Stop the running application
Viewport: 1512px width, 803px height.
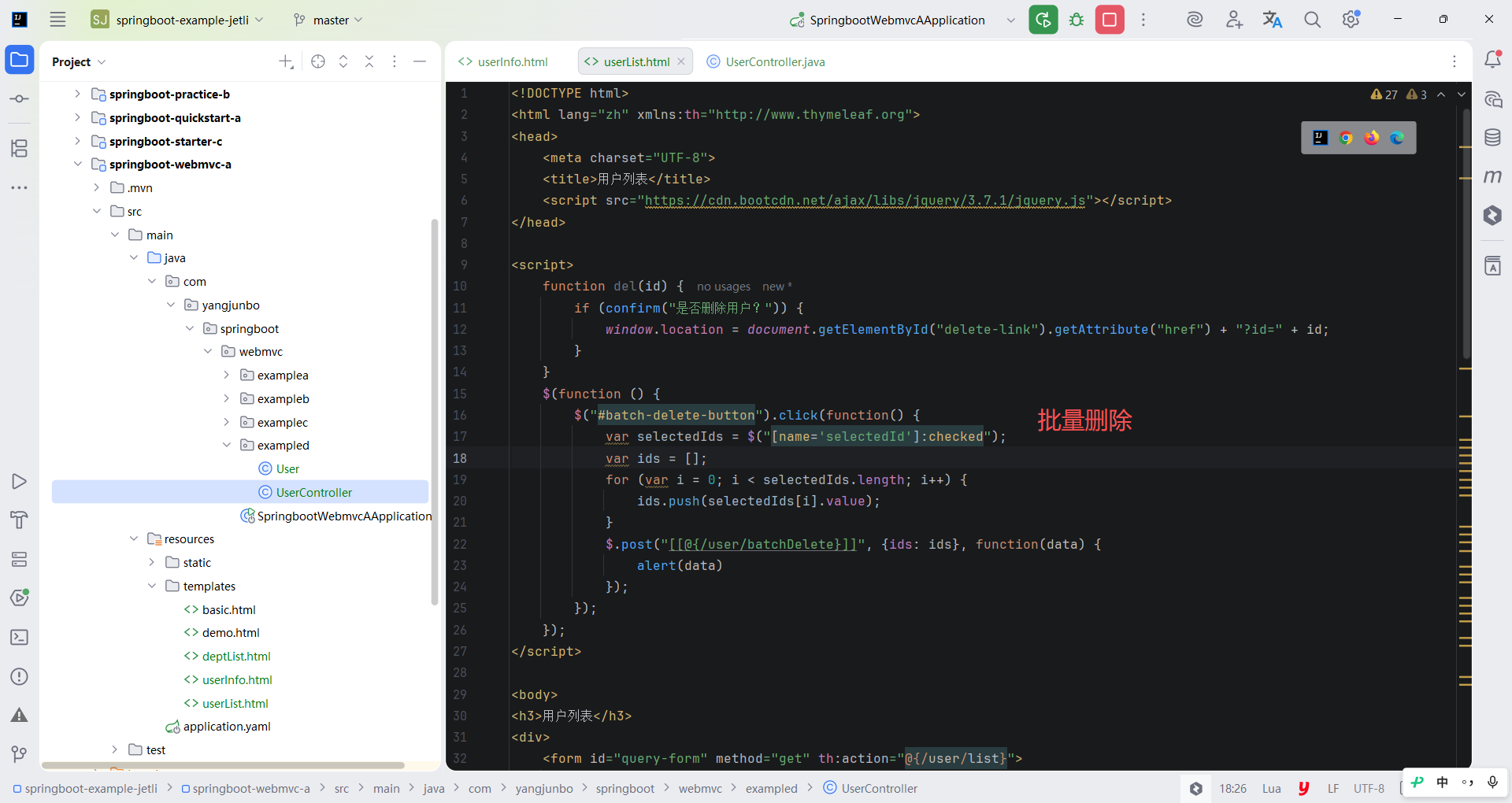1110,20
